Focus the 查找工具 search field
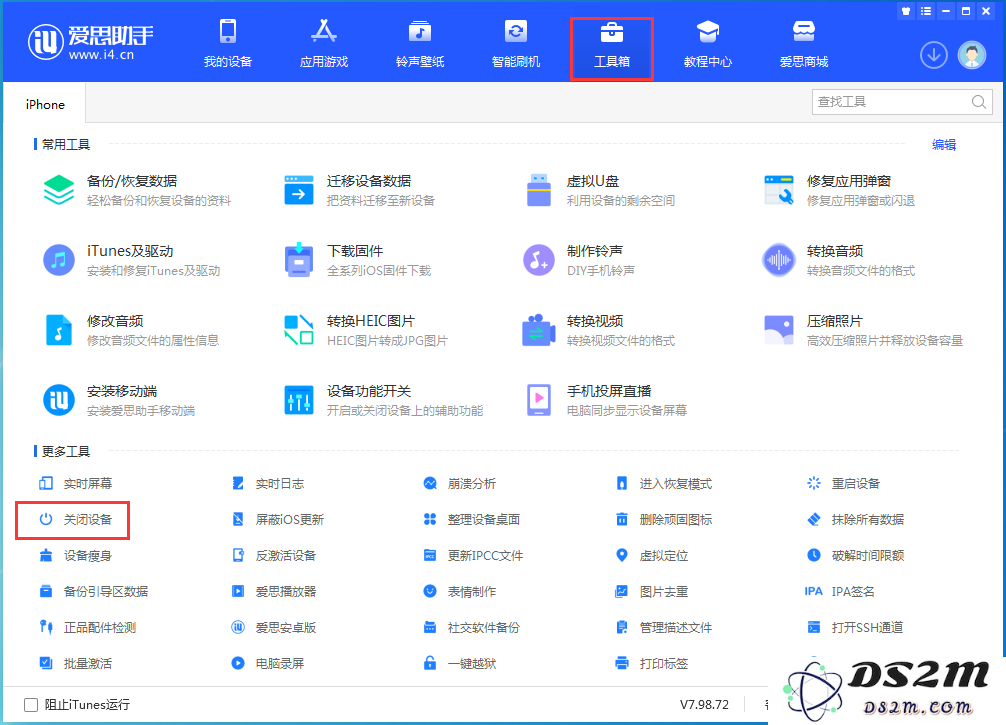This screenshot has height=725, width=1006. tap(902, 102)
